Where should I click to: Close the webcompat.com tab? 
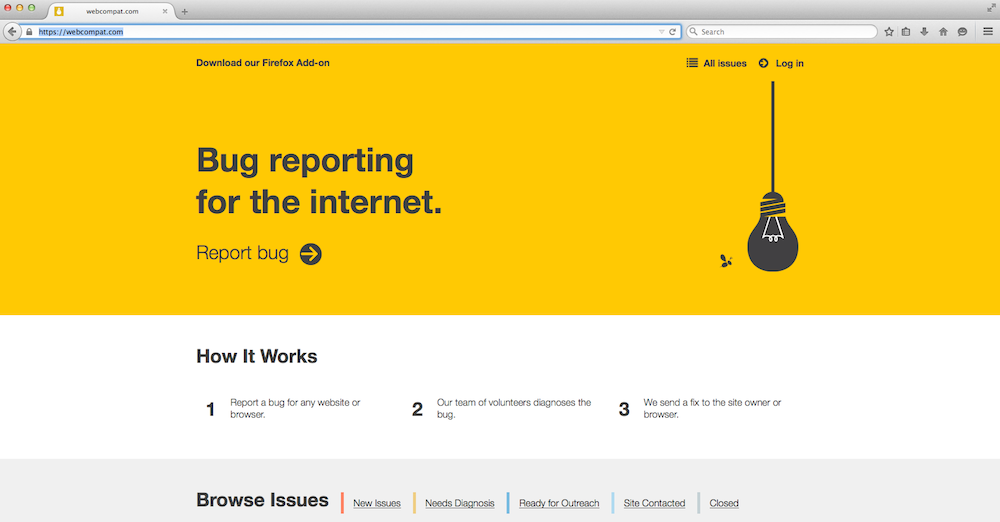click(x=165, y=11)
